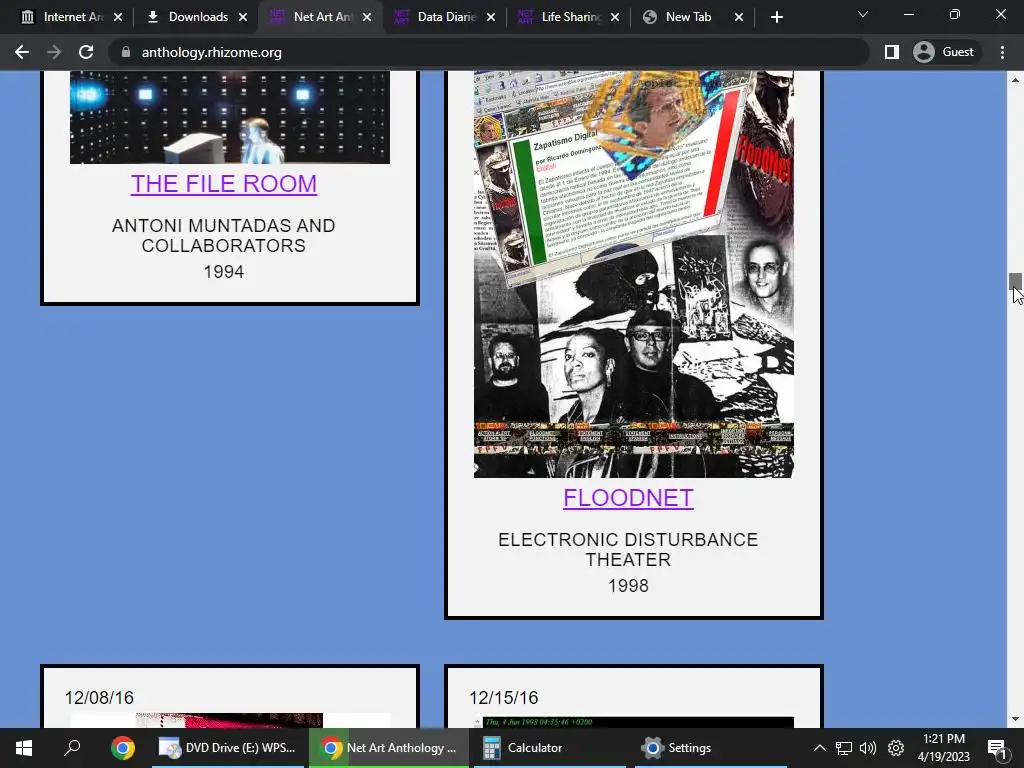Open Calculator from the taskbar
1024x768 pixels.
pyautogui.click(x=549, y=748)
